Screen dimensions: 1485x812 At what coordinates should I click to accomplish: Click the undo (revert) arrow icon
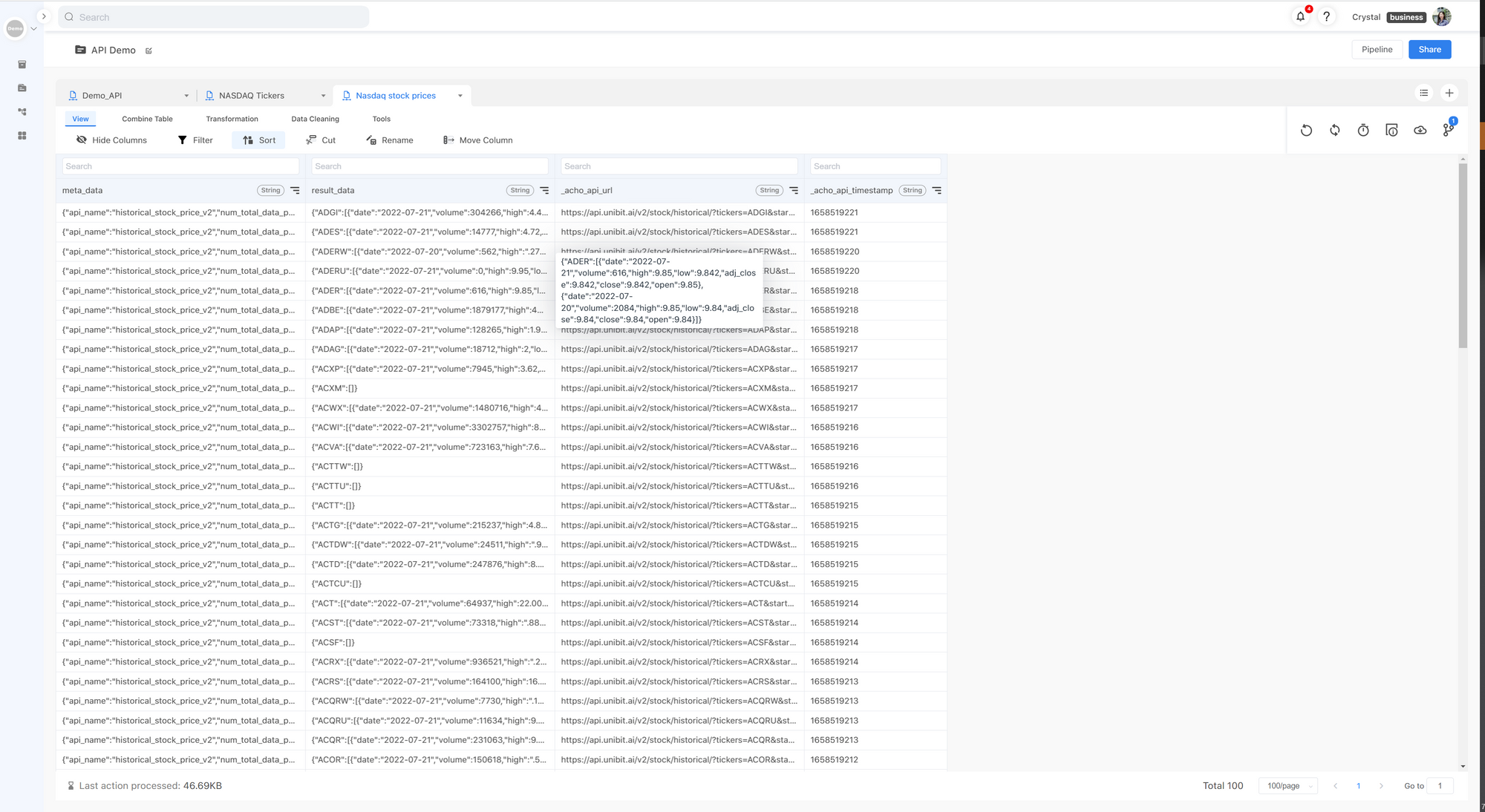1306,131
